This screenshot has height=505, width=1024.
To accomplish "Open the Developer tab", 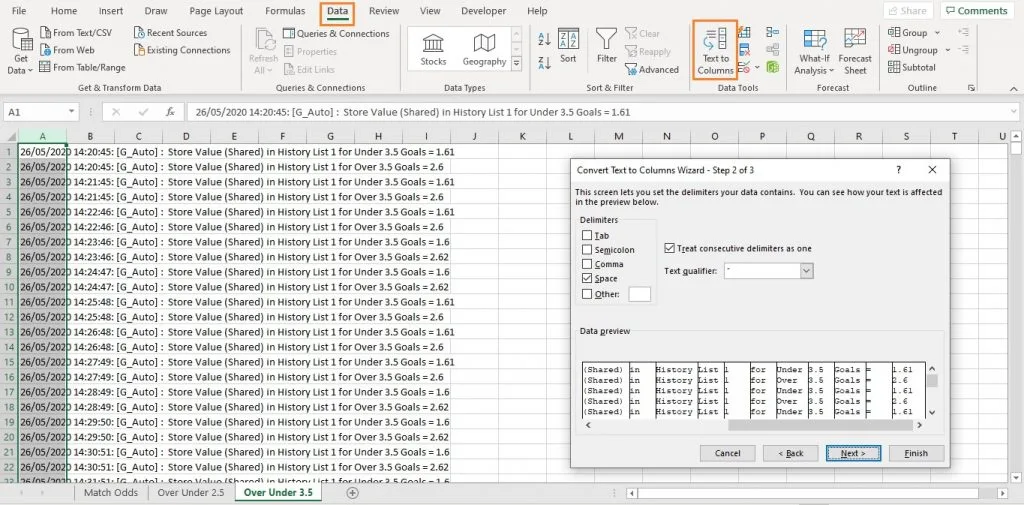I will pos(483,11).
